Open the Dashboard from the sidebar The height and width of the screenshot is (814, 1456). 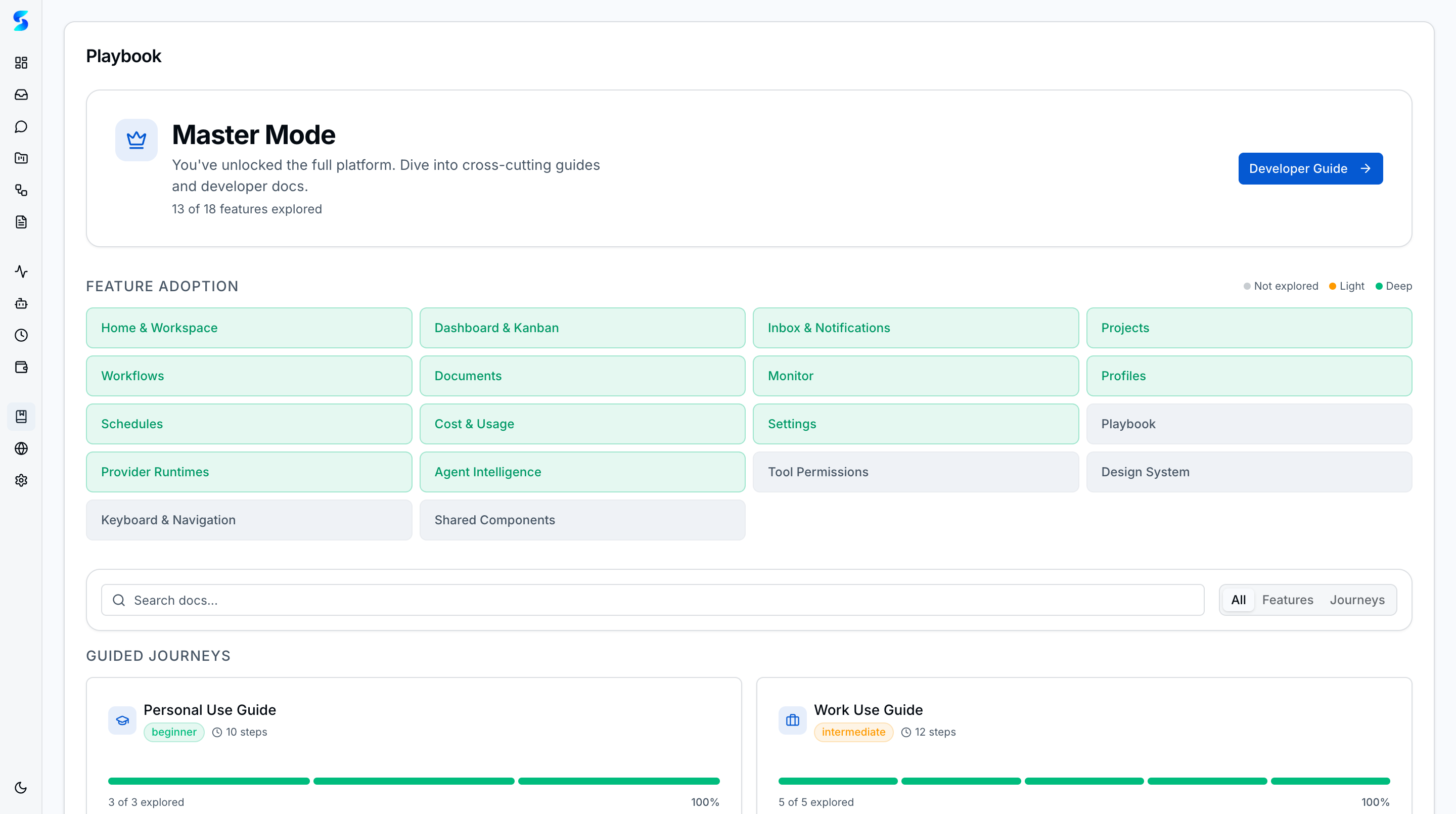pos(21,63)
